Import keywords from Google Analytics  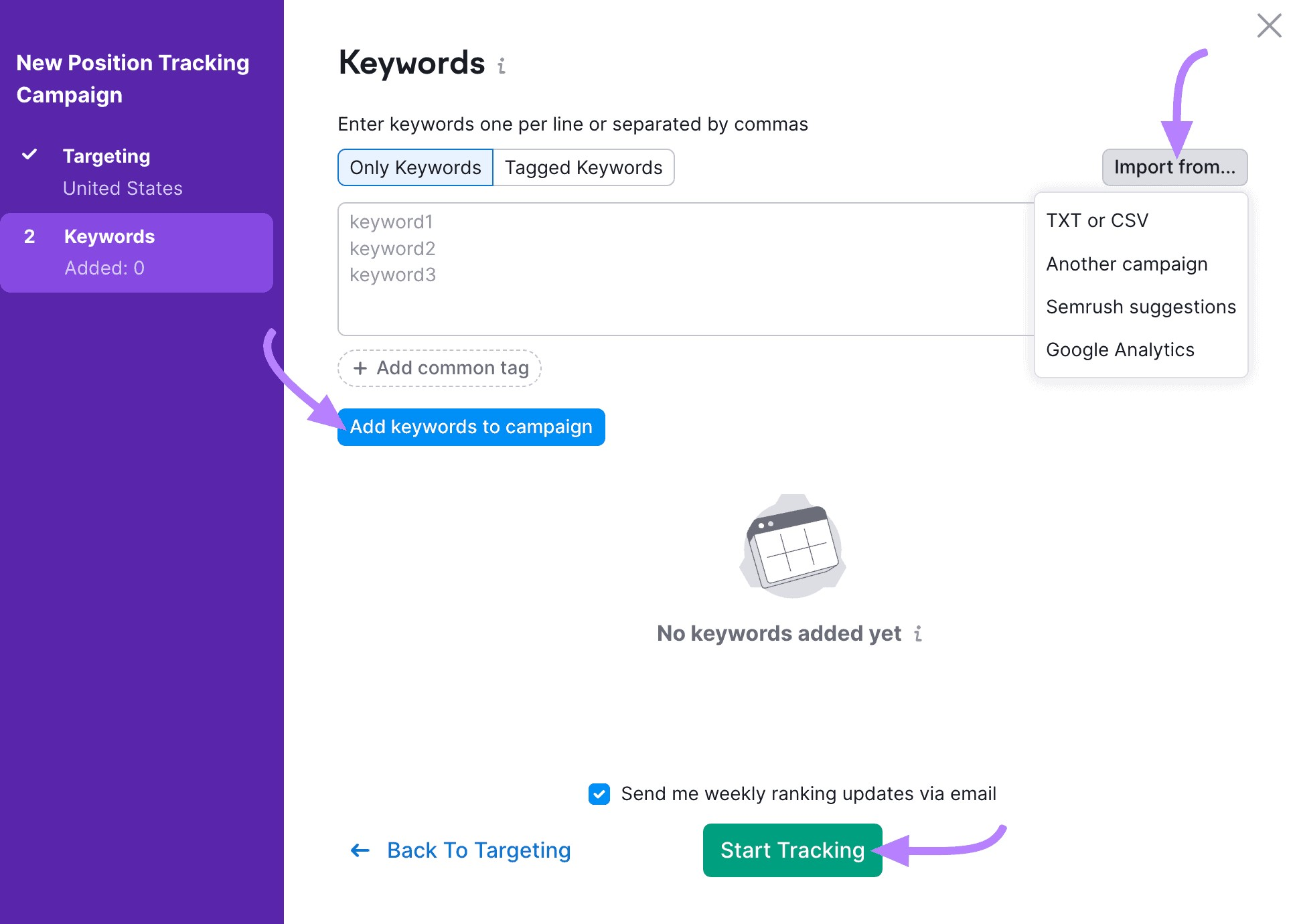pos(1120,349)
